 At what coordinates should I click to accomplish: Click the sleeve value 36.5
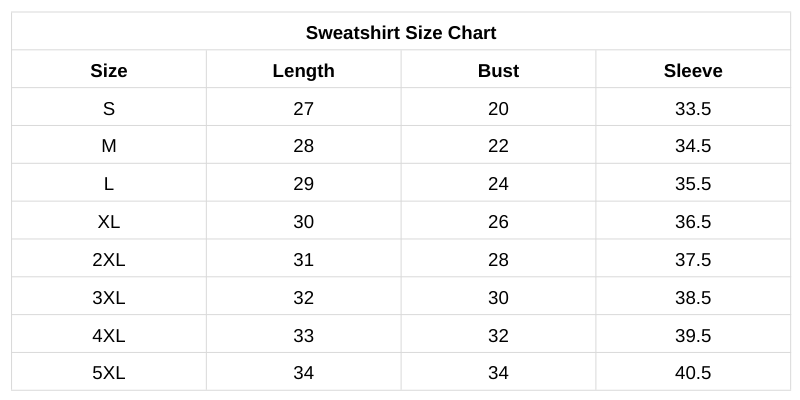693,222
